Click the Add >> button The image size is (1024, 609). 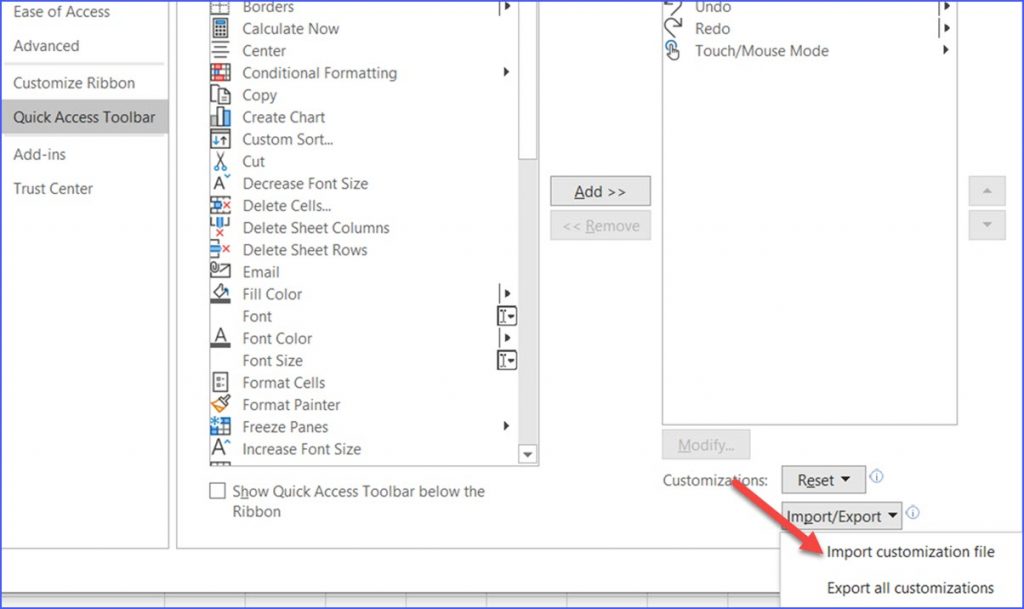click(x=600, y=191)
